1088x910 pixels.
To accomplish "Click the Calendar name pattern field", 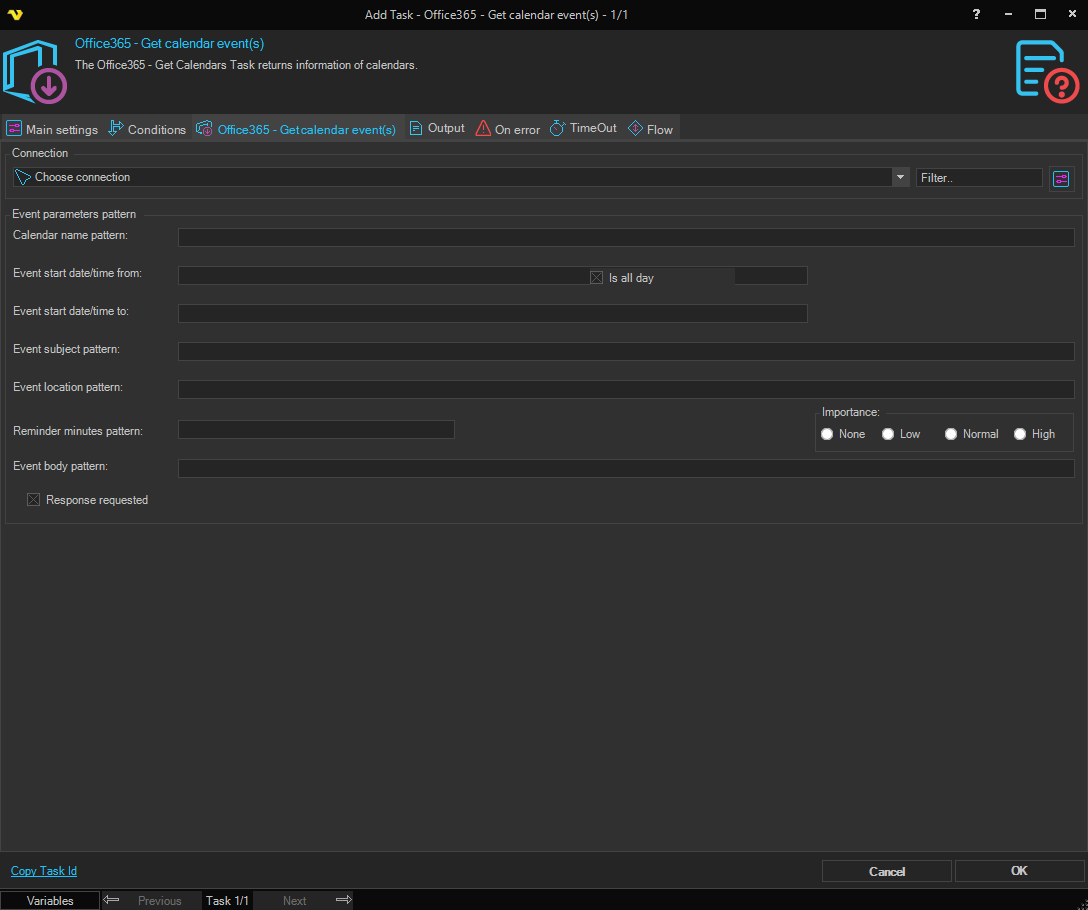I will pos(626,237).
